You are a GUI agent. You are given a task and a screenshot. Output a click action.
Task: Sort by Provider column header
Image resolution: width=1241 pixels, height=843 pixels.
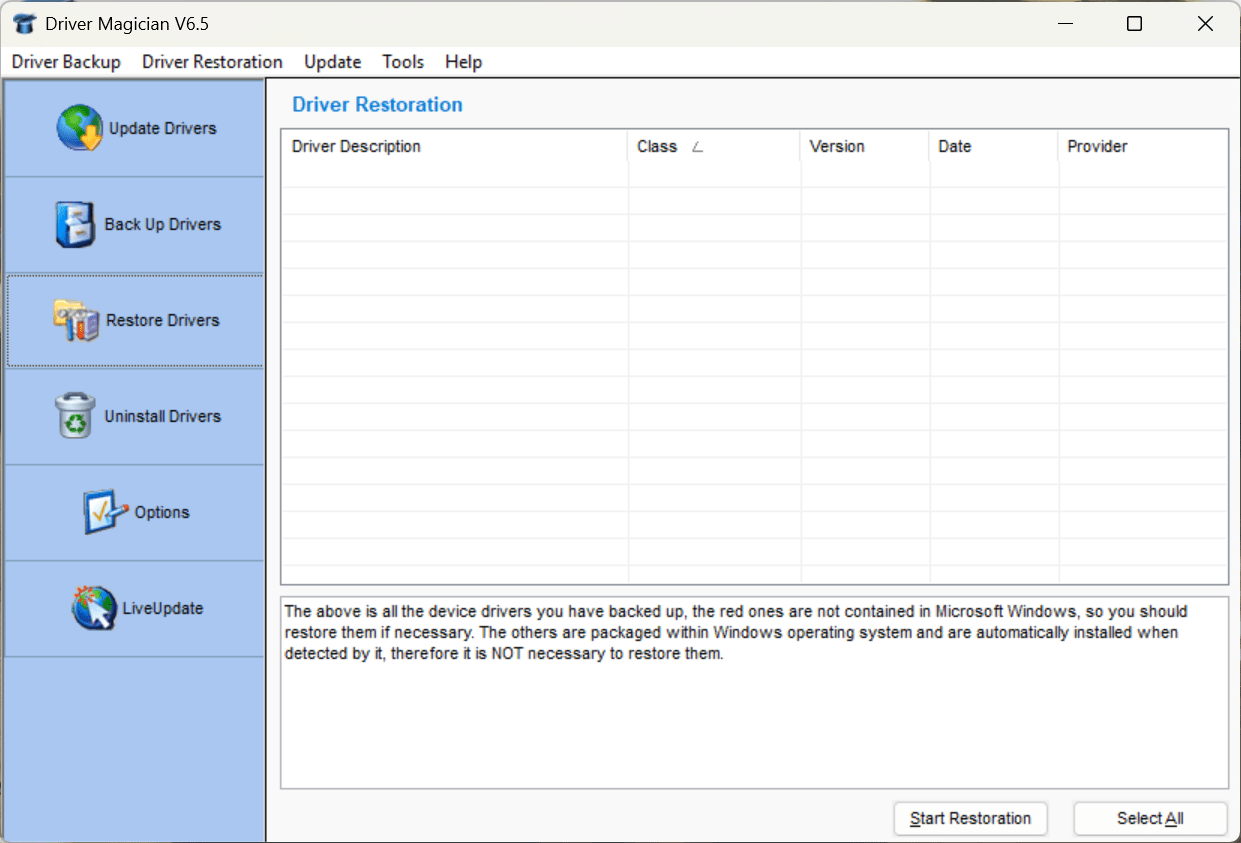pos(1142,146)
